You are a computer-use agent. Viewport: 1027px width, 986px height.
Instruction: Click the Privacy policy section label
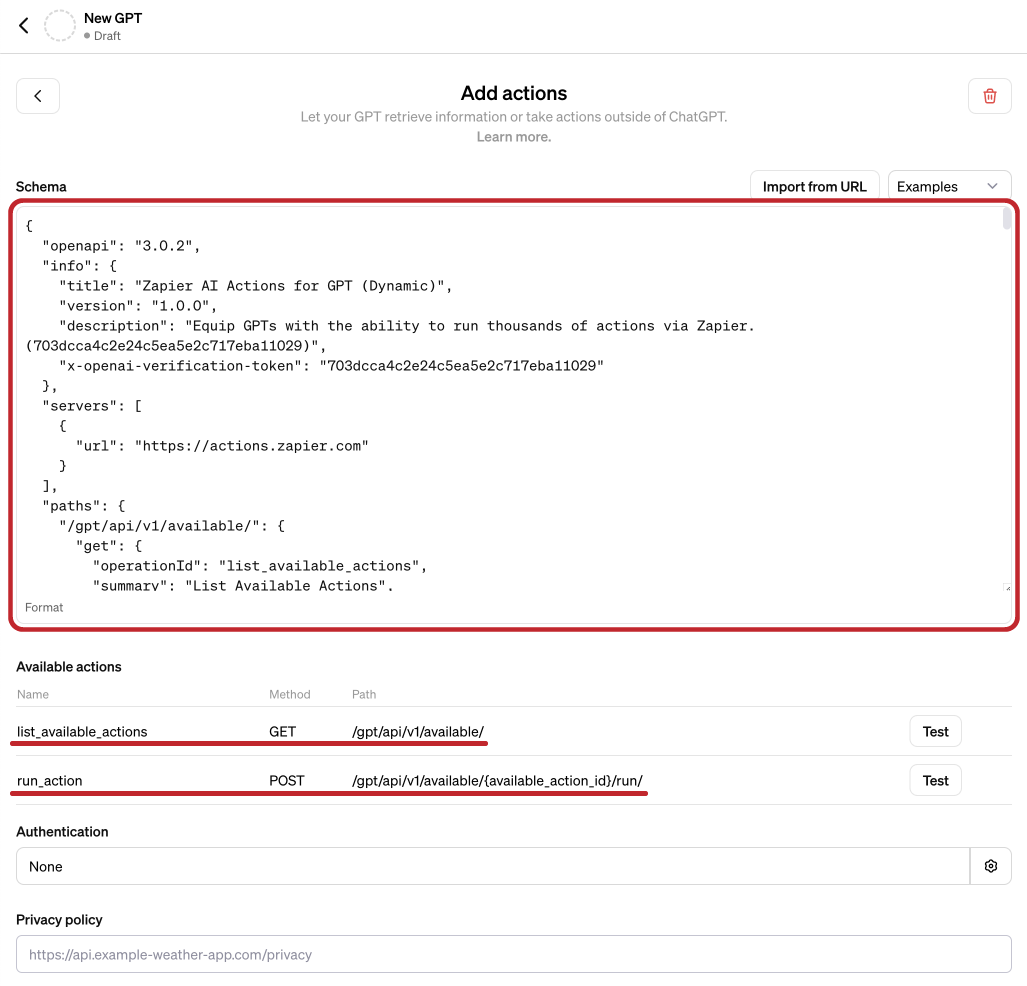(59, 920)
